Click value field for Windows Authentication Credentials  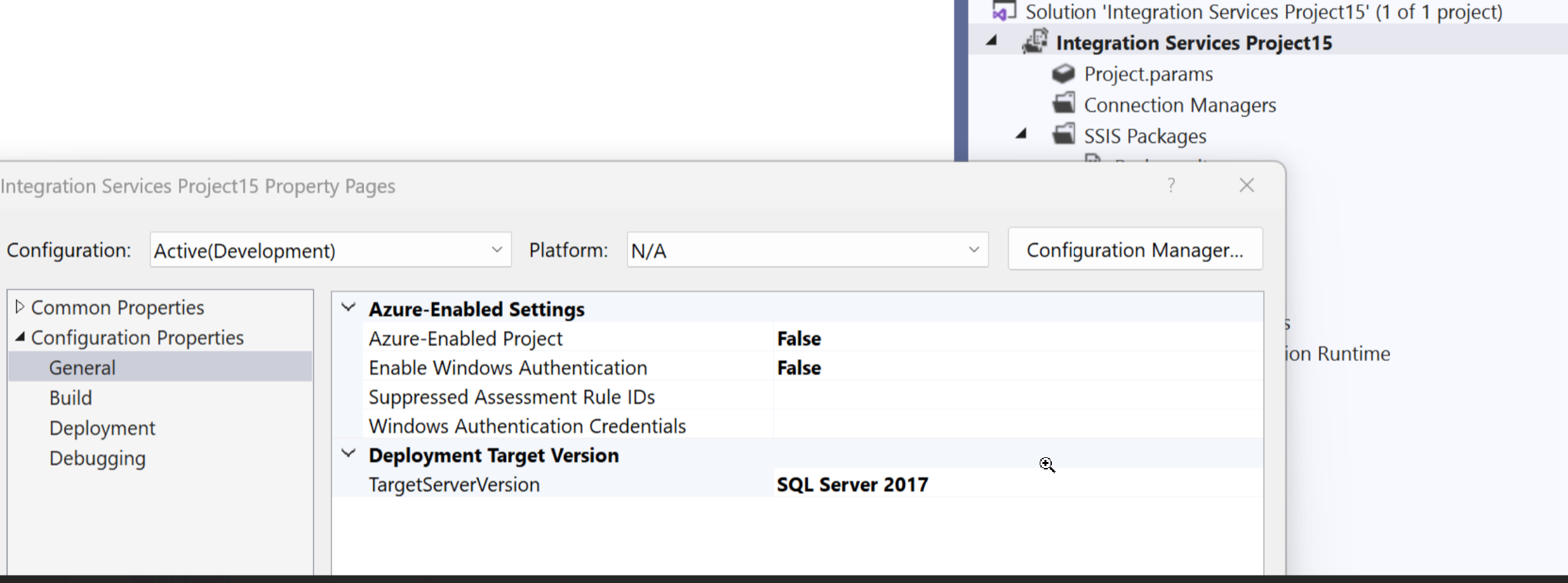tap(1018, 426)
